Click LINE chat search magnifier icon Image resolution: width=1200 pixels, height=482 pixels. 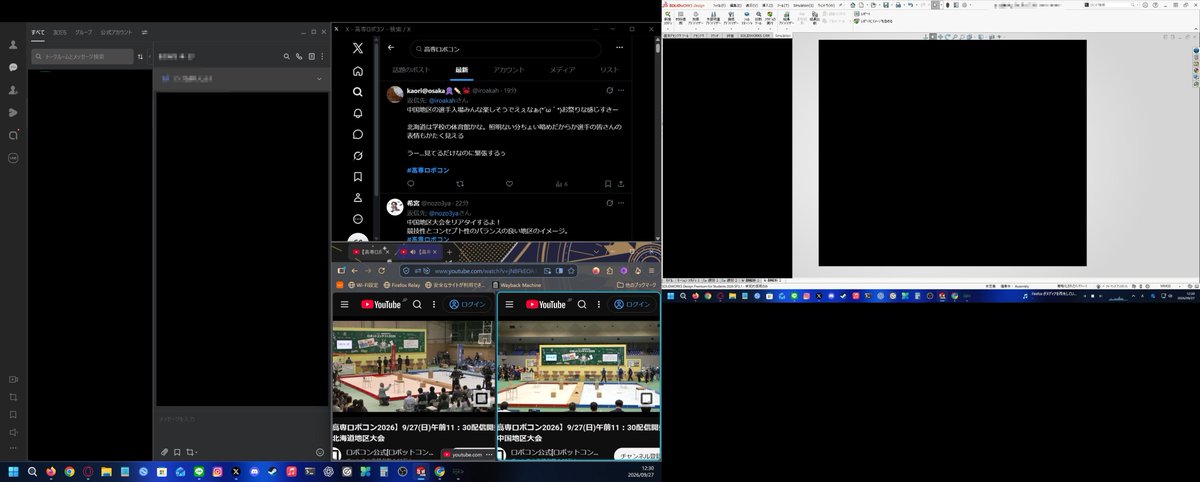pyautogui.click(x=287, y=56)
